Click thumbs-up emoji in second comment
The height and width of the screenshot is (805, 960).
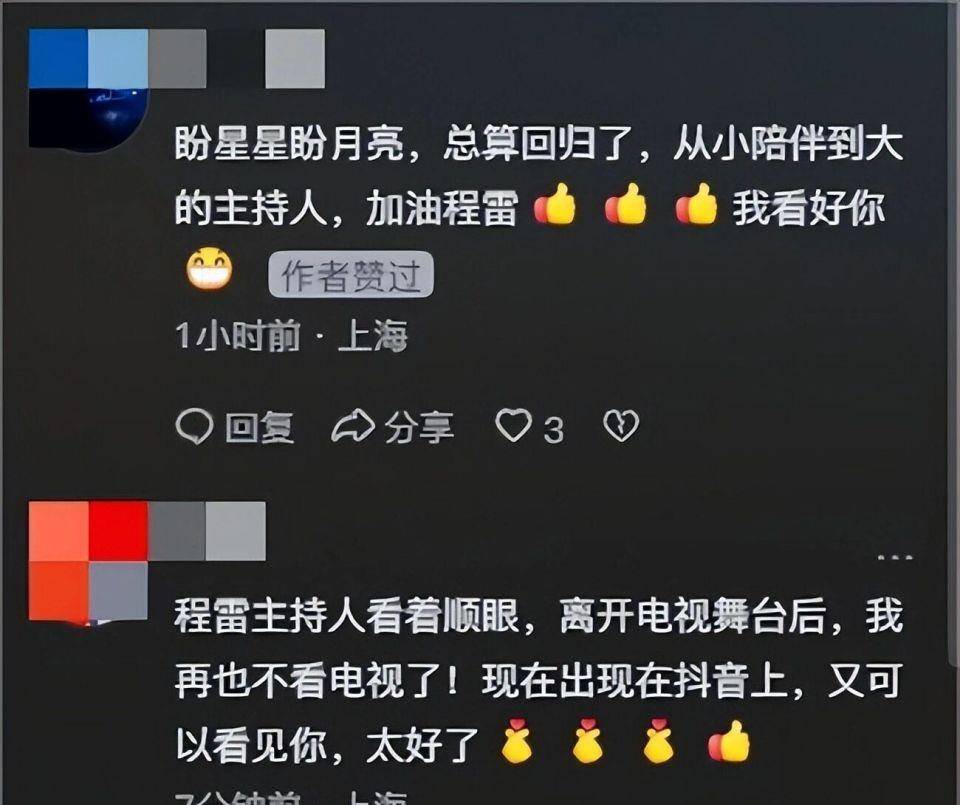[729, 741]
